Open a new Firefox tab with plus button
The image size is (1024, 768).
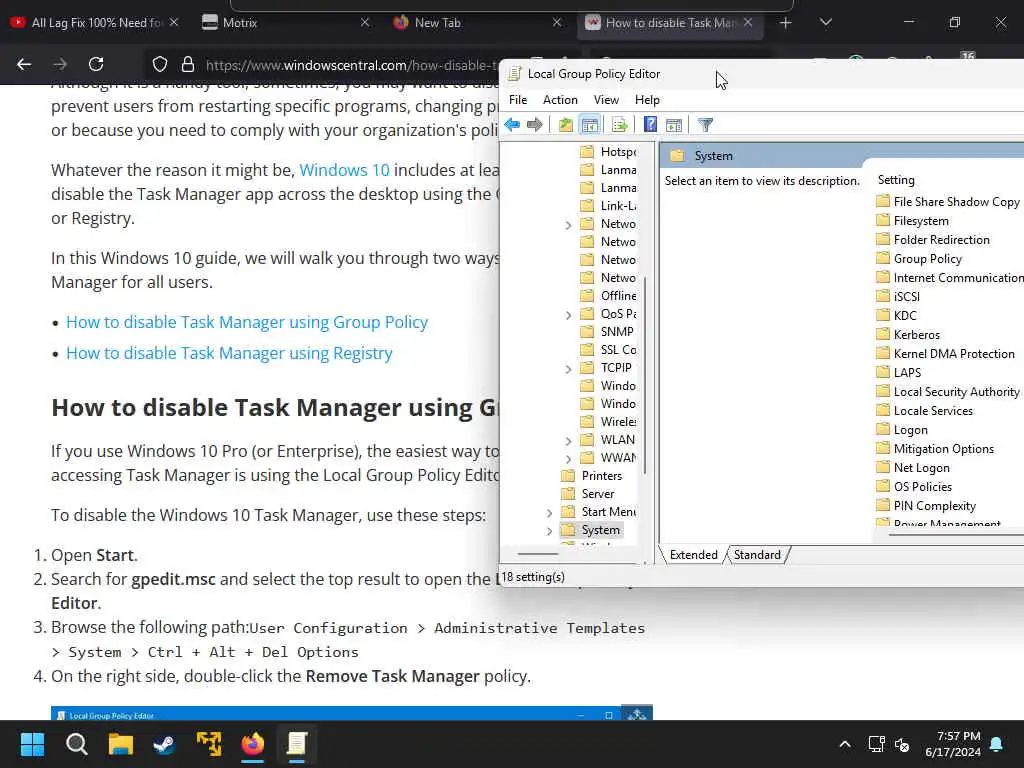coord(786,23)
